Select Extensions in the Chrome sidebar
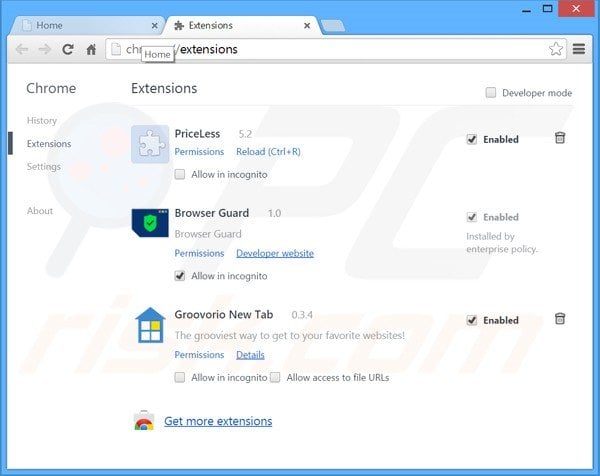 point(49,143)
